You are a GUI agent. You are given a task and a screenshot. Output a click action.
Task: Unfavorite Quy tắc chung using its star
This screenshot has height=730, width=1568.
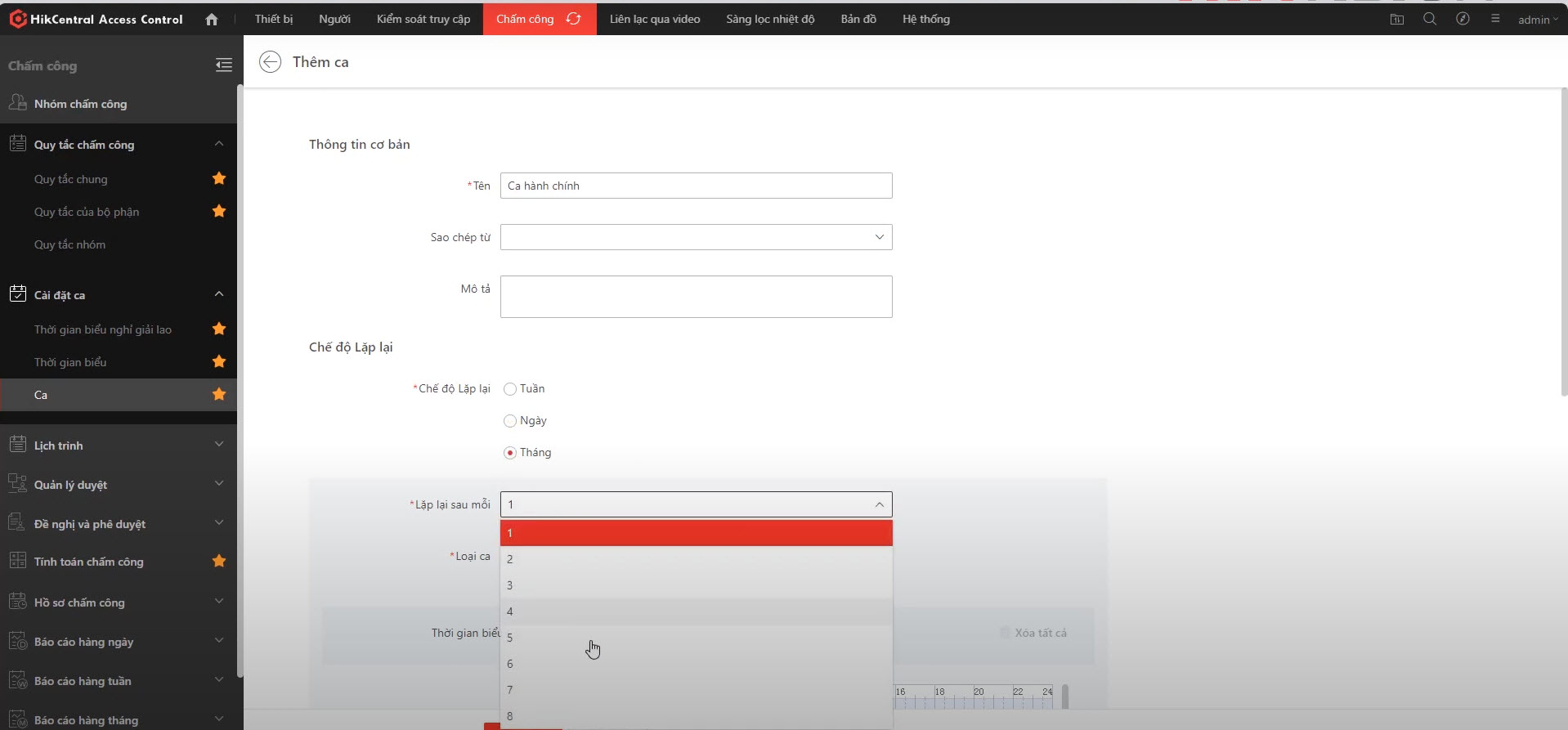click(219, 179)
